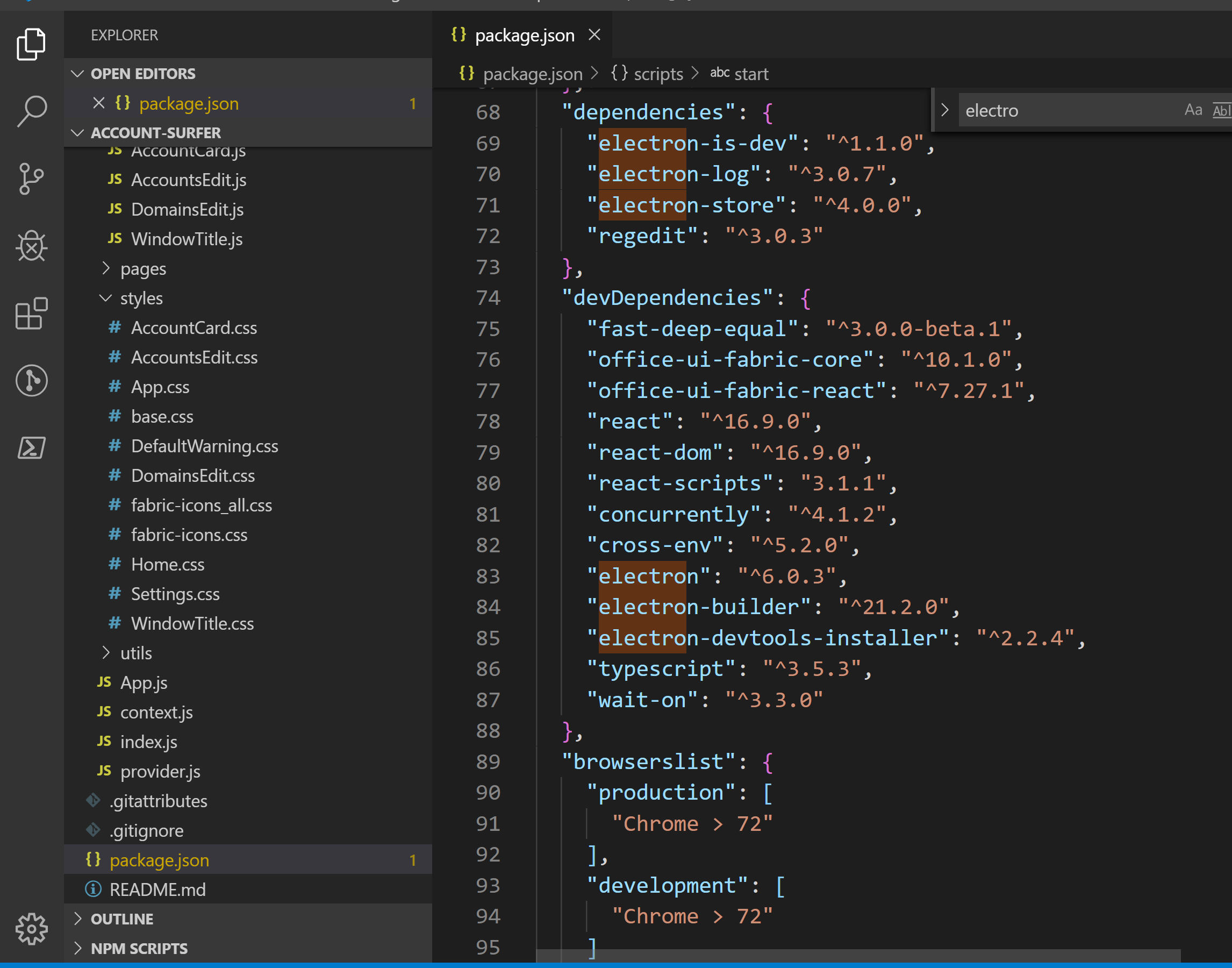Image resolution: width=1232 pixels, height=968 pixels.
Task: Open the Search view icon
Action: [31, 111]
